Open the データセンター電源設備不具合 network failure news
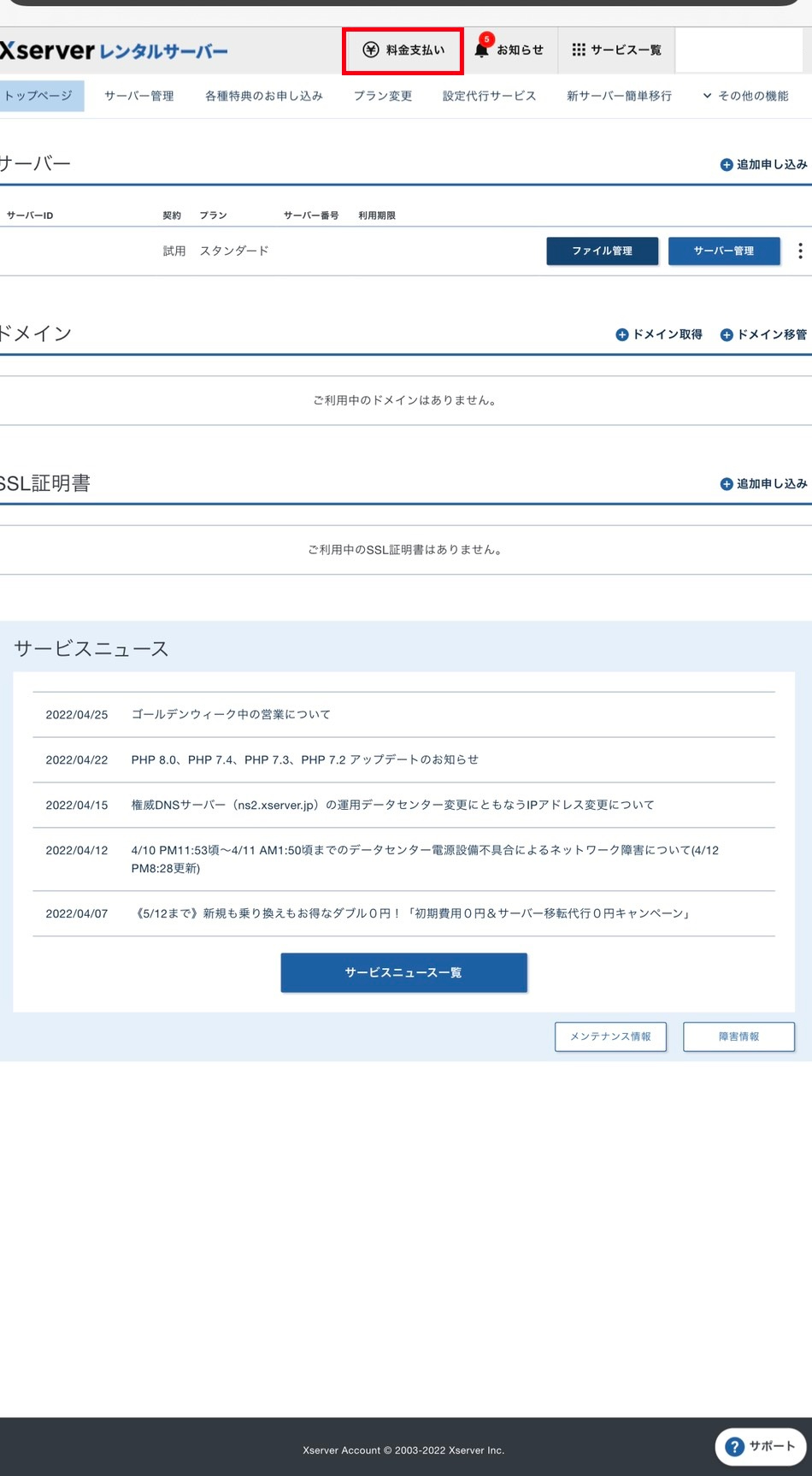812x1476 pixels. (425, 859)
